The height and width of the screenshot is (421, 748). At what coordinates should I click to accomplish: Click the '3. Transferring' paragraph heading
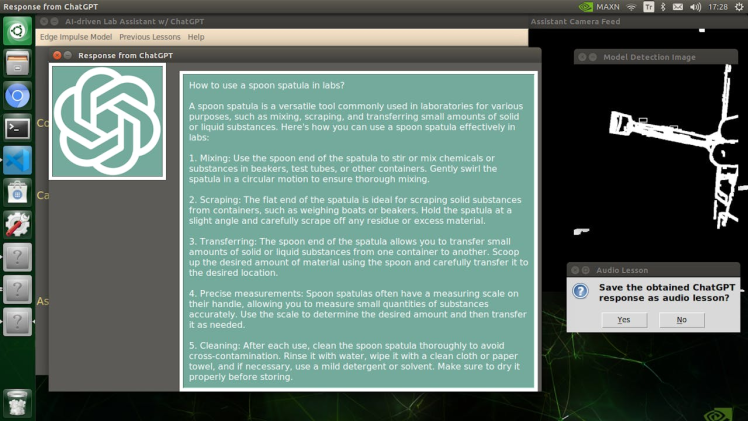(221, 242)
